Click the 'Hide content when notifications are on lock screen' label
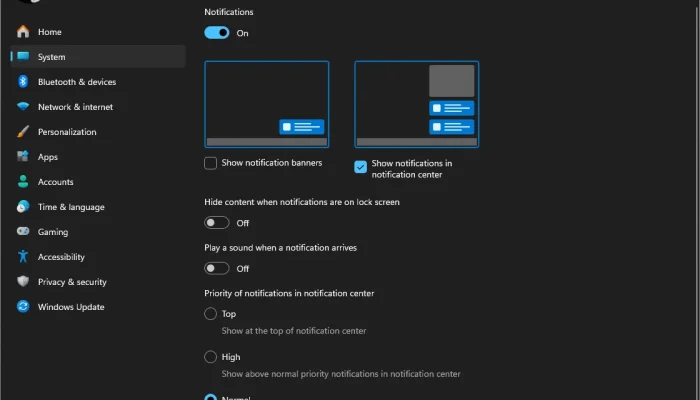 click(302, 202)
